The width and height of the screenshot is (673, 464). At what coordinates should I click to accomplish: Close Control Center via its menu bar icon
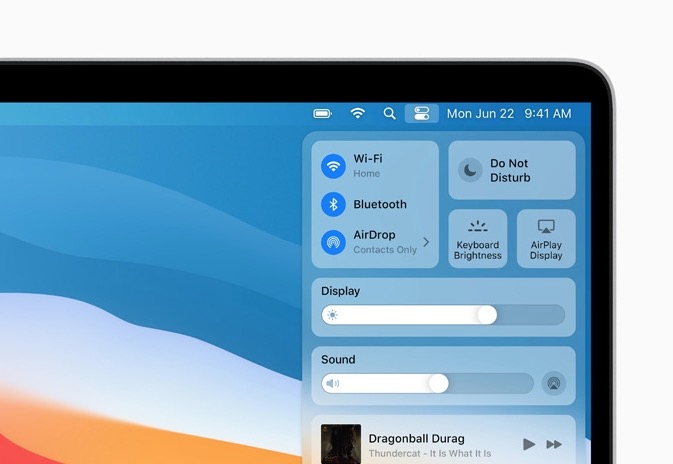[421, 114]
